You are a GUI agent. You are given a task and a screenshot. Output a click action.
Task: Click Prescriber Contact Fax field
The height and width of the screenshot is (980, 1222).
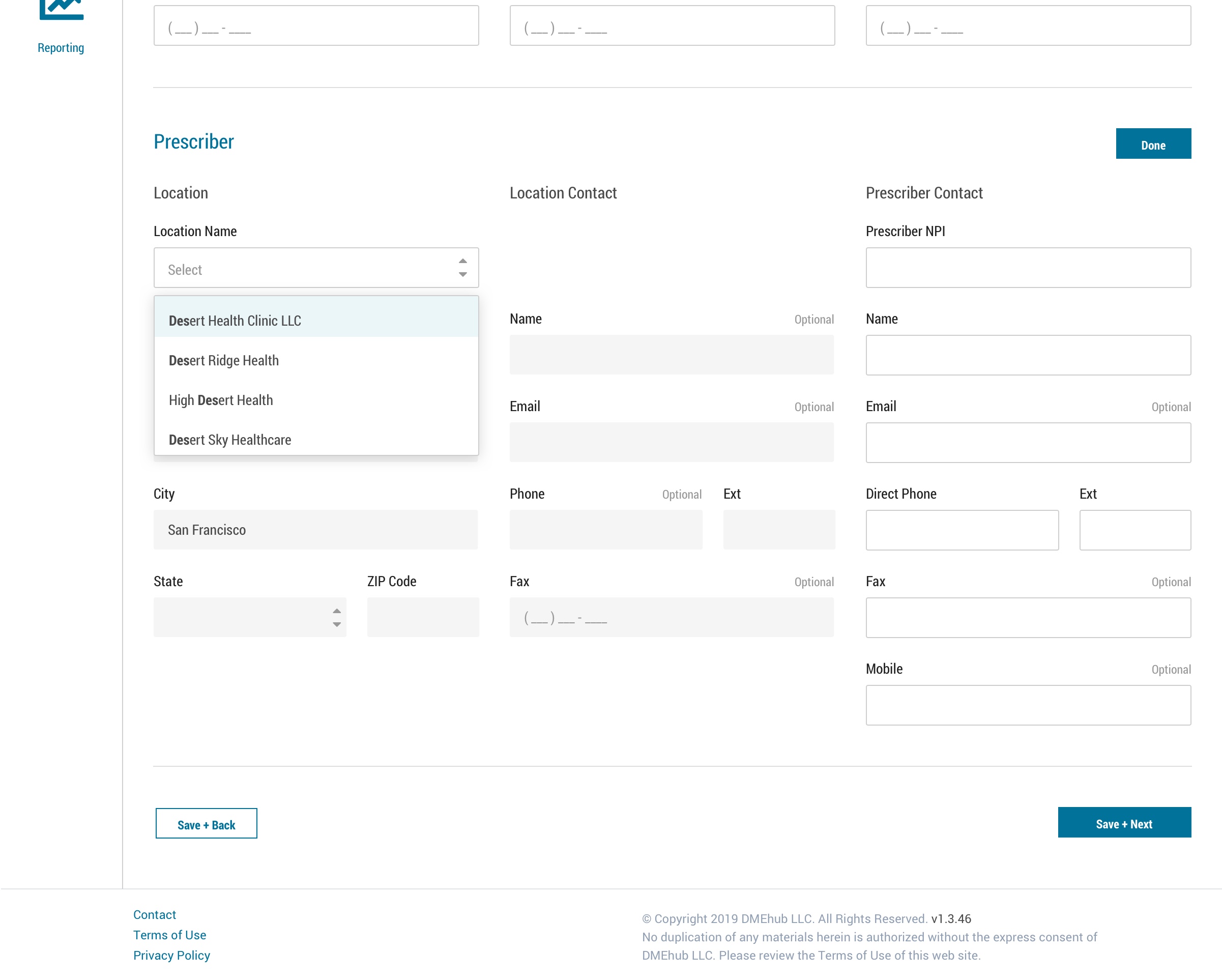(x=1028, y=618)
